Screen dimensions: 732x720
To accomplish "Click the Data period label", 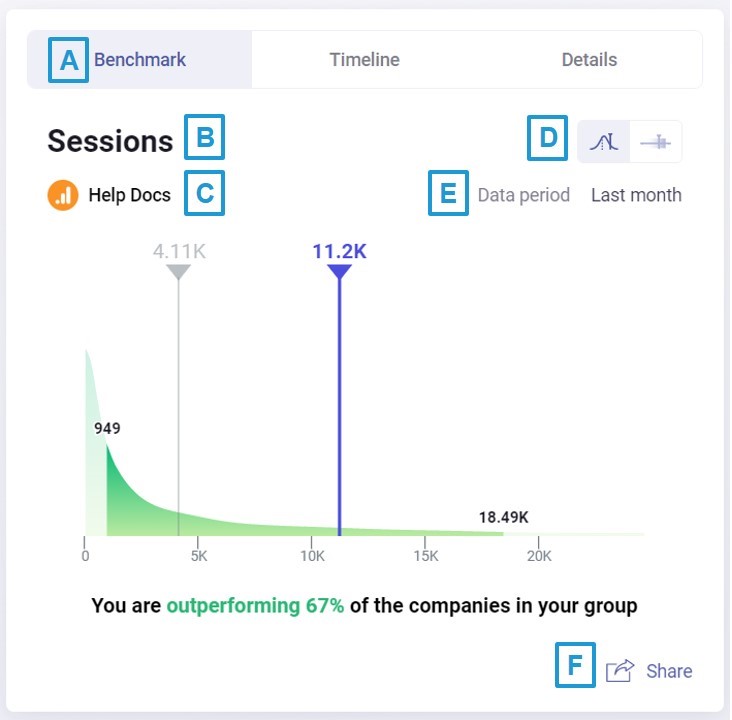I will (523, 195).
